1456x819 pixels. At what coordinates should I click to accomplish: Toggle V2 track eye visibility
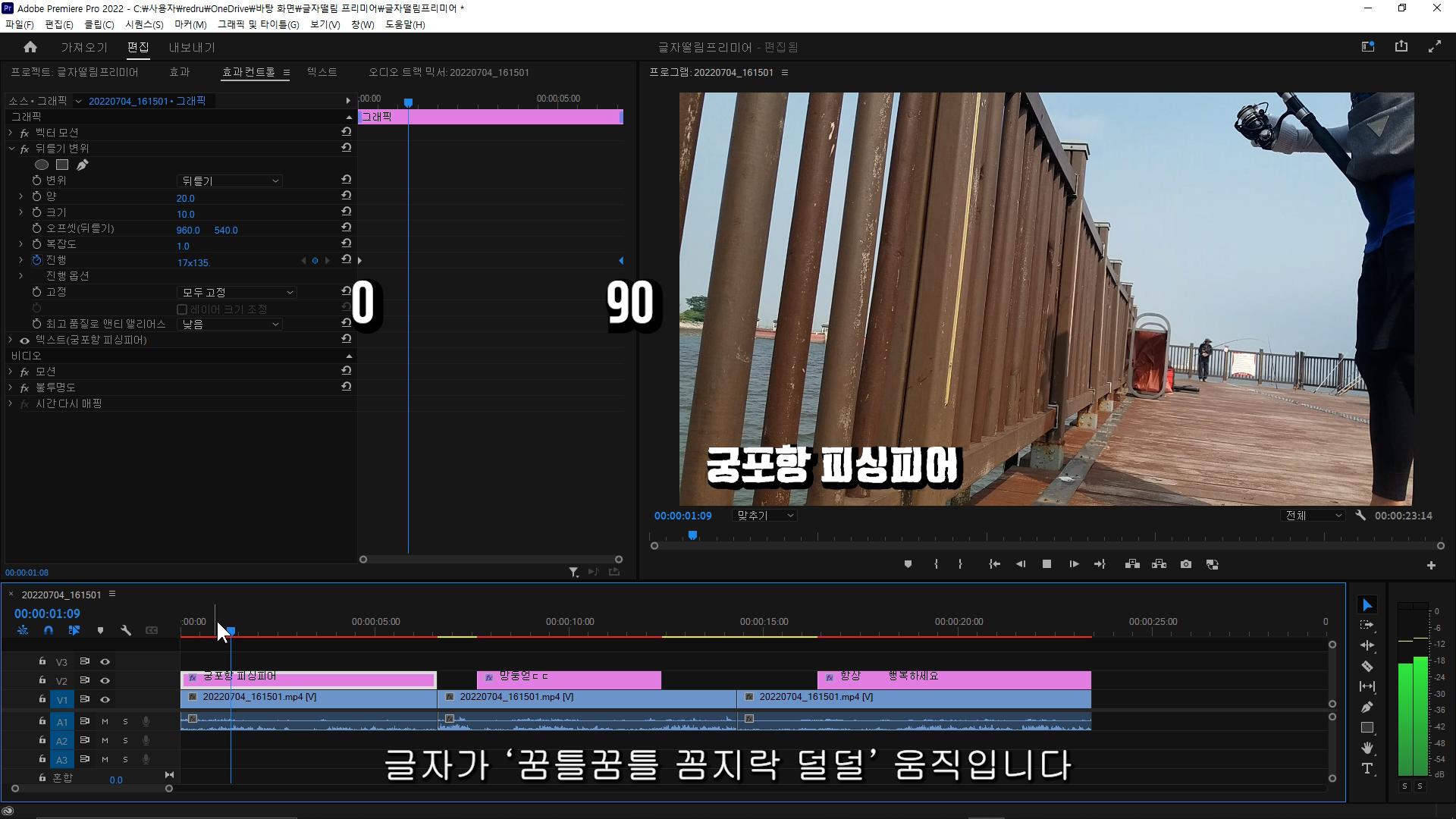click(x=105, y=680)
